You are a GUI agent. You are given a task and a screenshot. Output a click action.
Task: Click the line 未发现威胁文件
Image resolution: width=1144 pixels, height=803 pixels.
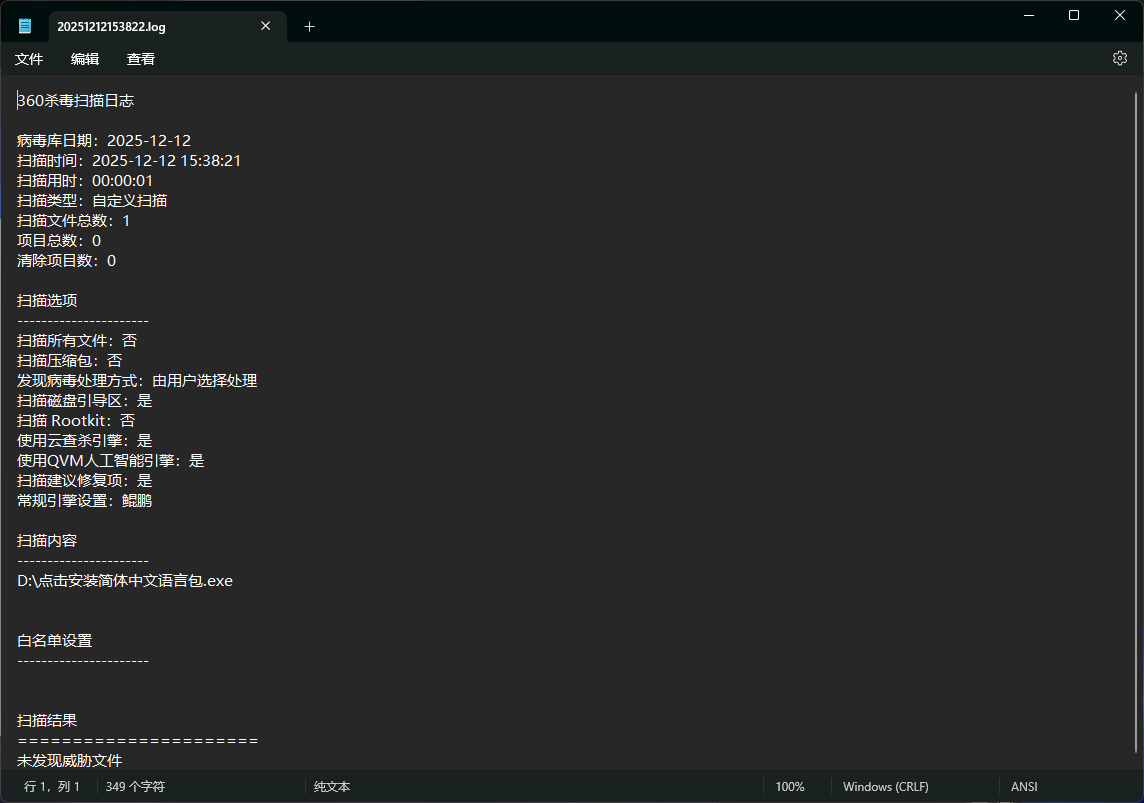click(x=69, y=761)
